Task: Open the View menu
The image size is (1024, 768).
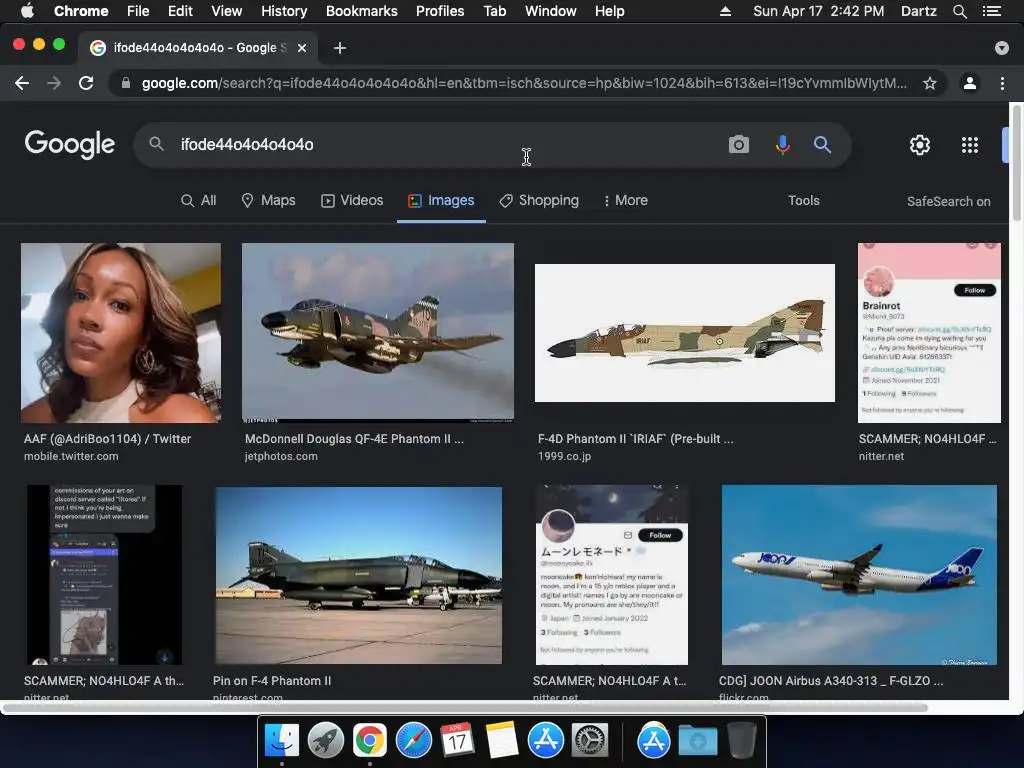Action: click(227, 11)
